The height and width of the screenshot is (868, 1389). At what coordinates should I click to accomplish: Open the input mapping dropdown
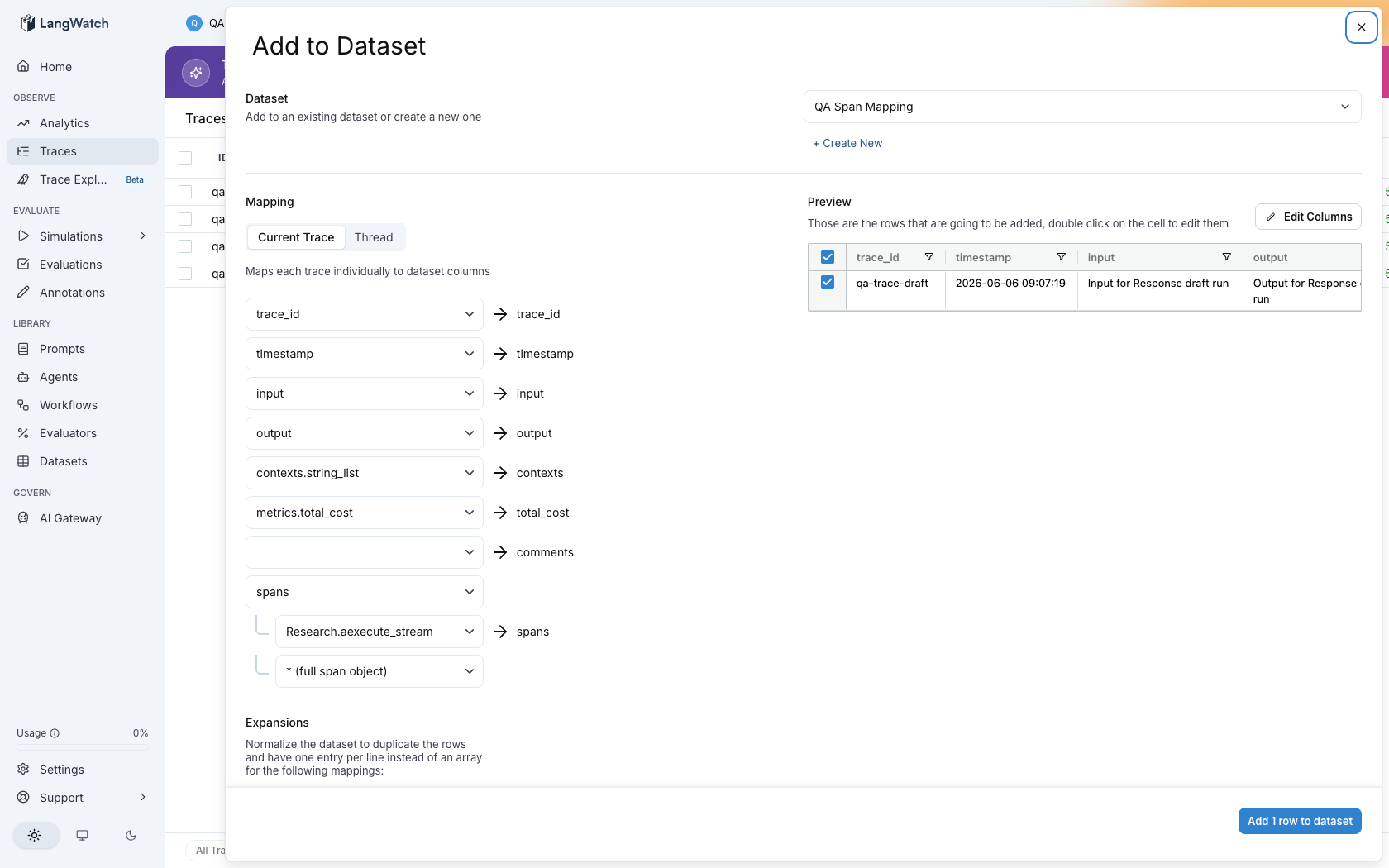point(365,393)
